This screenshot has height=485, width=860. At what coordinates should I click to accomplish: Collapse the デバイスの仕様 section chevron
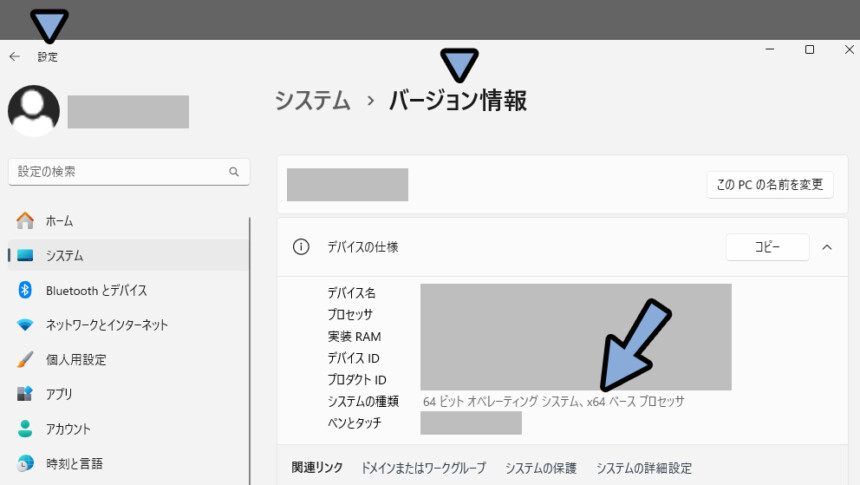[827, 247]
